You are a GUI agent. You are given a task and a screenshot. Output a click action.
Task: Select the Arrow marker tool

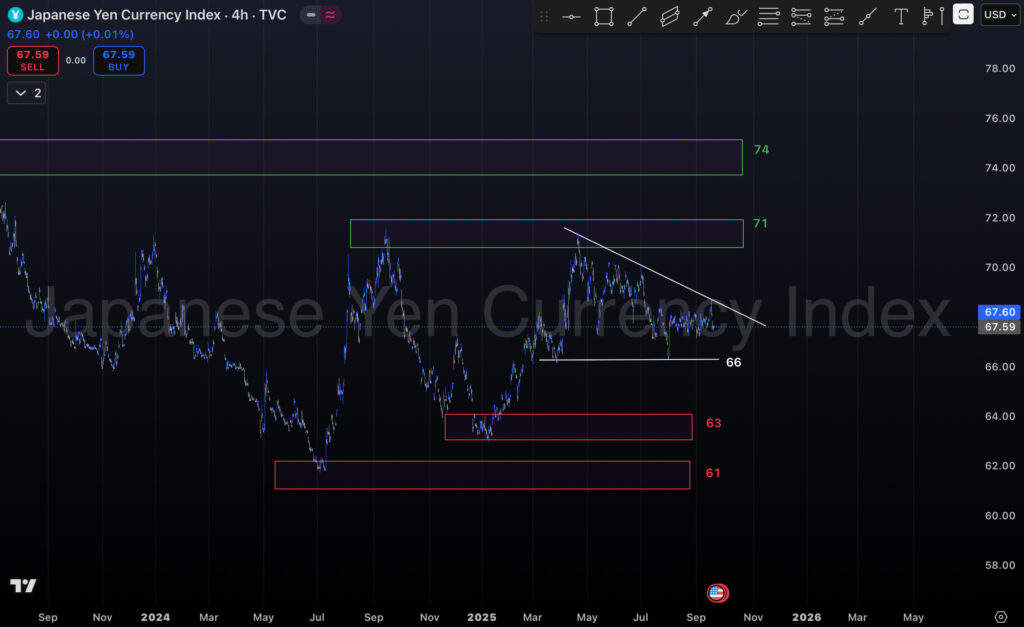click(702, 16)
